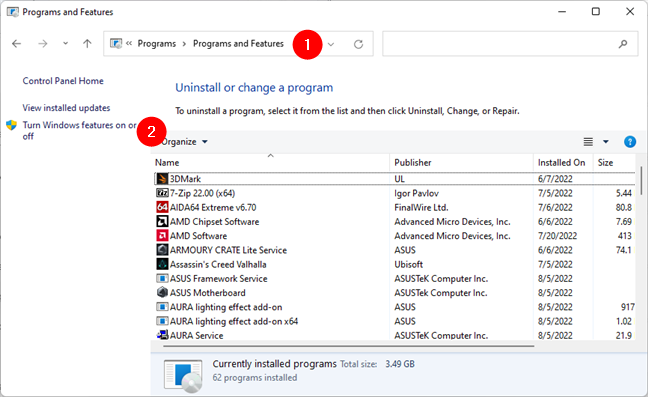Sort programs by the Size column

click(x=615, y=162)
